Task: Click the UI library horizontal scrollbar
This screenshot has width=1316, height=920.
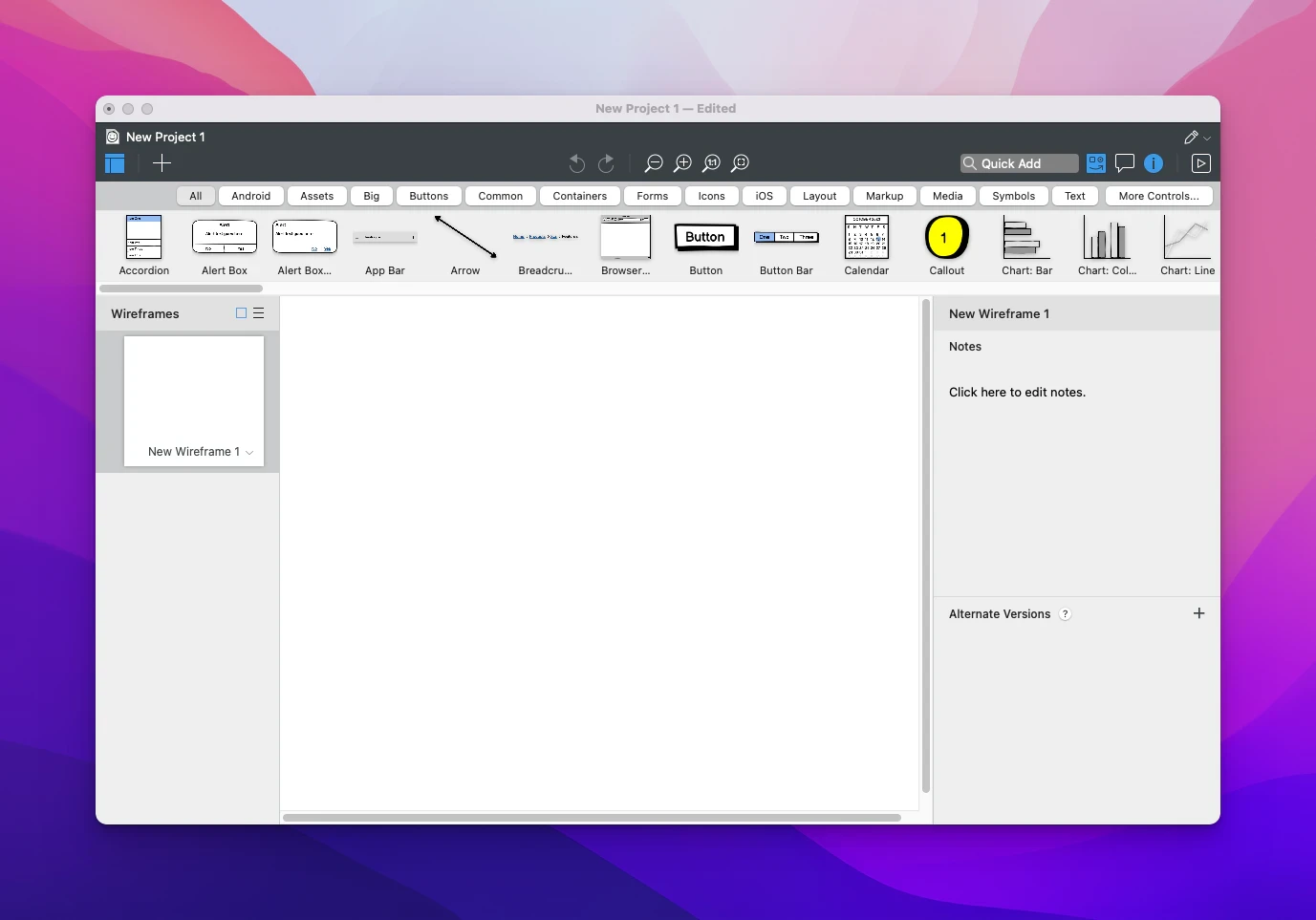Action: pyautogui.click(x=181, y=288)
